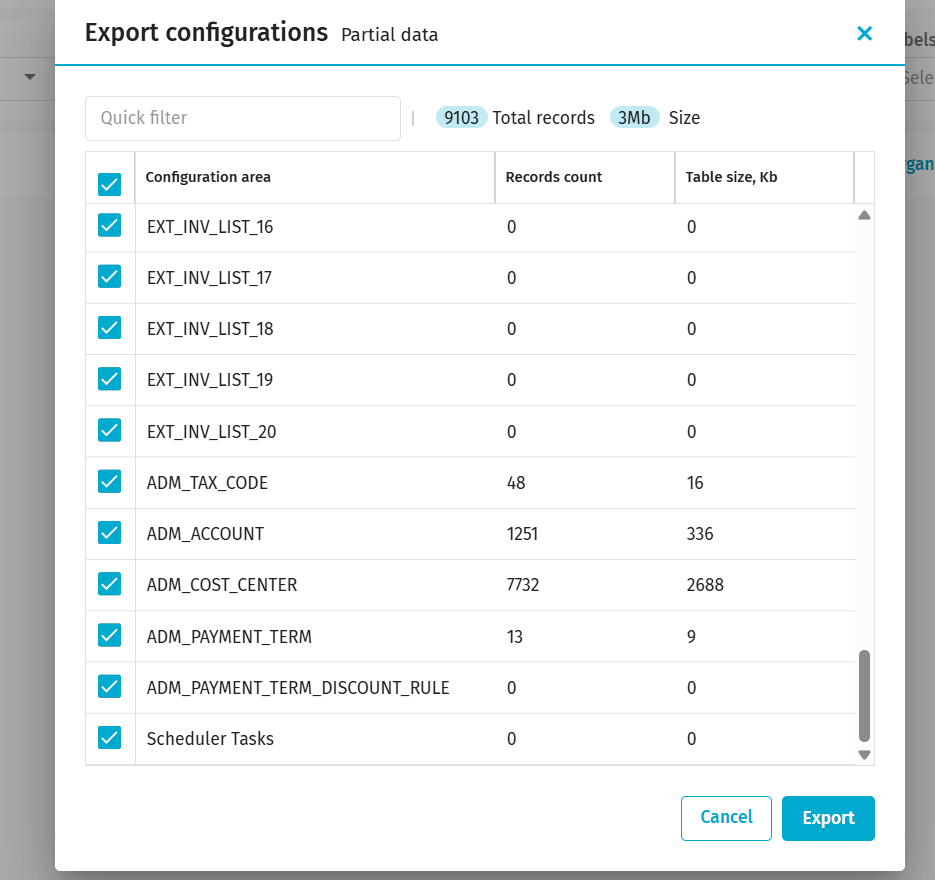This screenshot has height=880, width=935.
Task: Sort by Configuration area column header
Action: [208, 177]
